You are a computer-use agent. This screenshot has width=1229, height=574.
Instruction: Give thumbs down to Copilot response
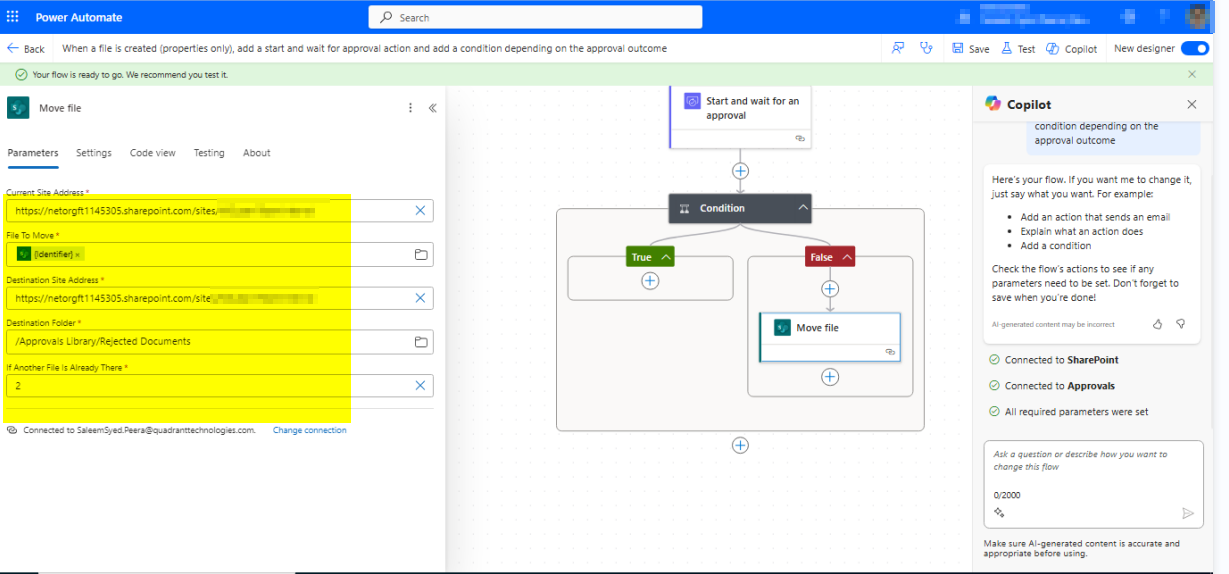point(1181,324)
